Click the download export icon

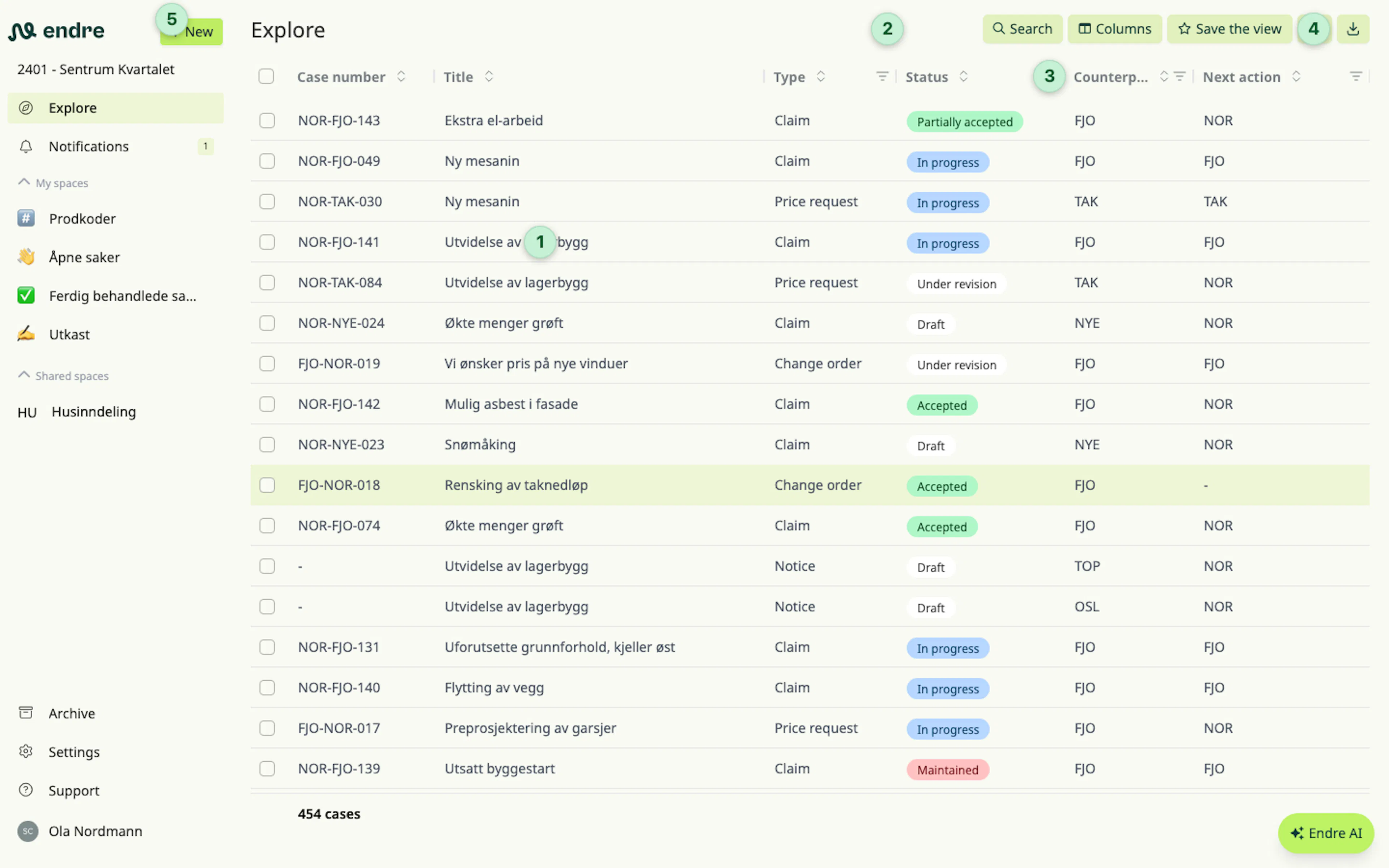pyautogui.click(x=1352, y=29)
